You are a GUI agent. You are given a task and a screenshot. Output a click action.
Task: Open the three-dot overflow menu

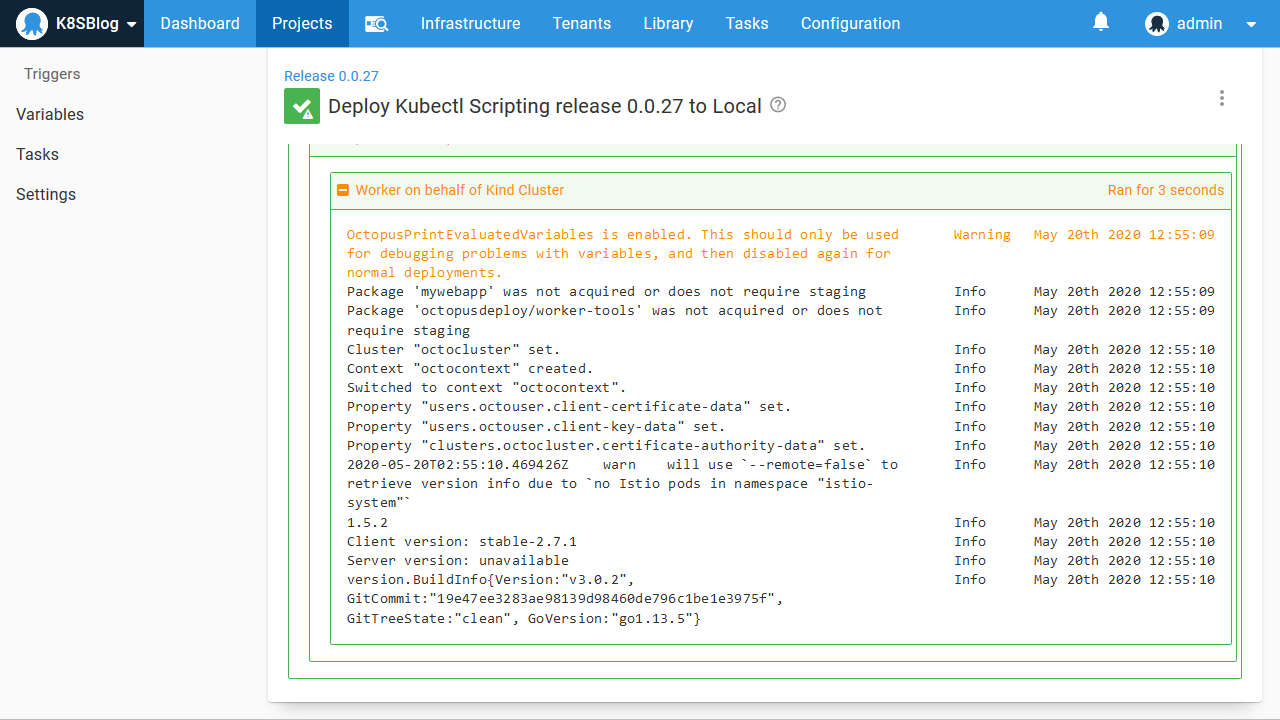coord(1221,98)
